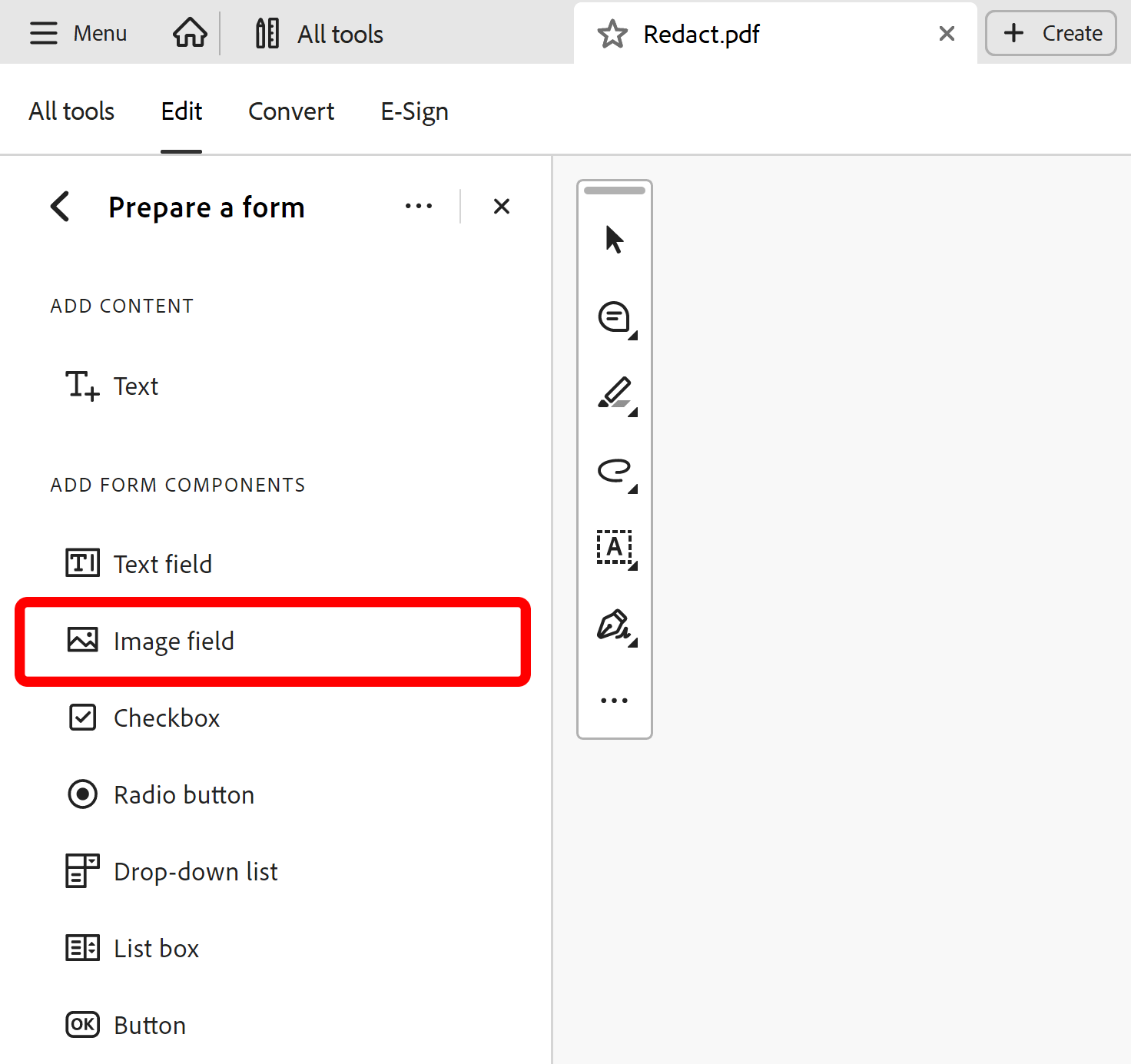Star Redact.pdf as favorite
1131x1064 pixels.
pyautogui.click(x=612, y=34)
